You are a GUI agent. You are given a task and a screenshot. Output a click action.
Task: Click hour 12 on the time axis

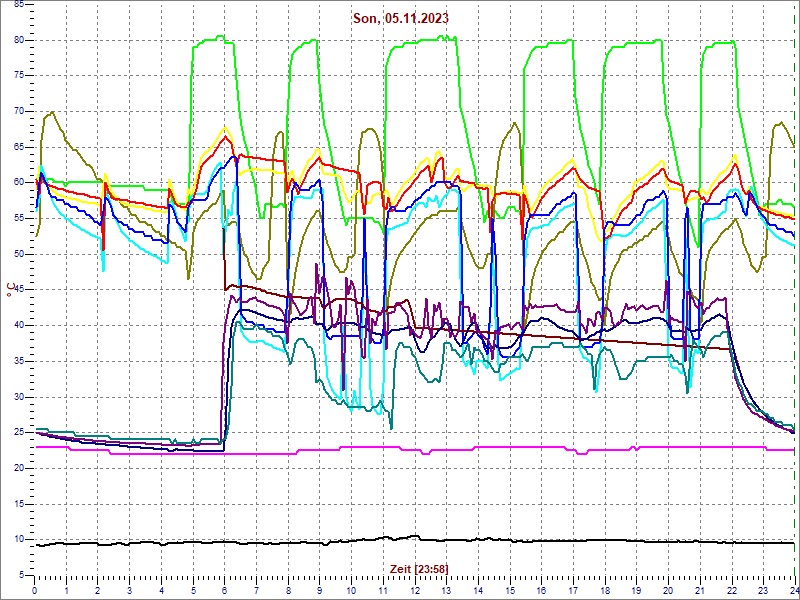pyautogui.click(x=414, y=591)
